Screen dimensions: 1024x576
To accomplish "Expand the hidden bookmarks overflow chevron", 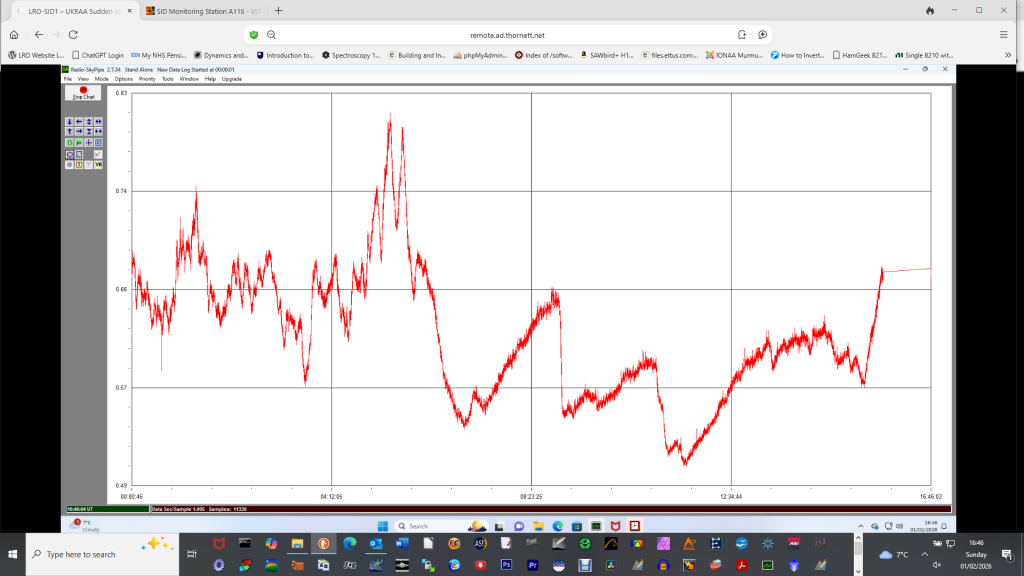I will 1008,55.
